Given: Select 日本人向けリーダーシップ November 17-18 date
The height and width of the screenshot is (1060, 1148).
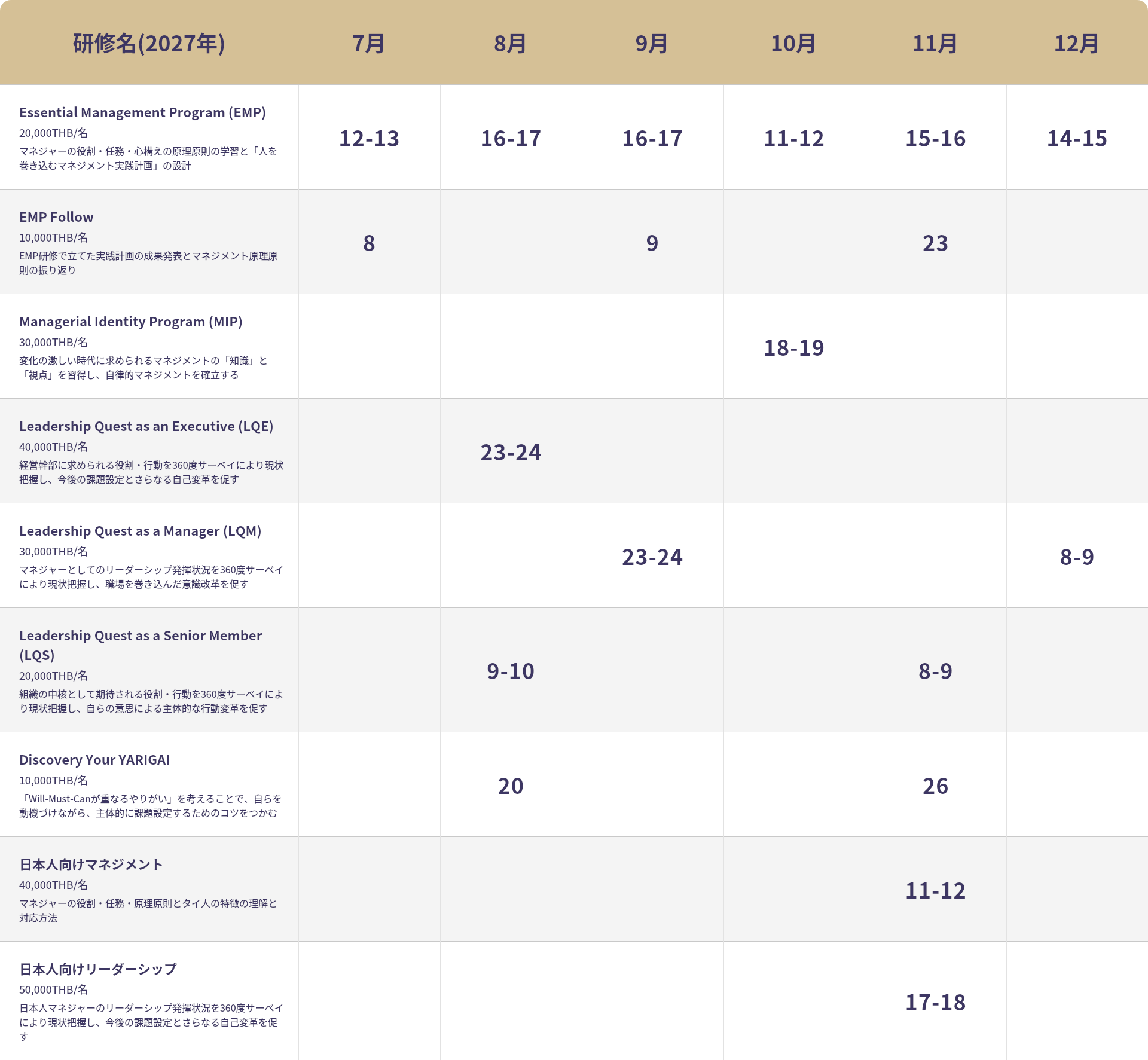Looking at the screenshot, I should point(935,1003).
